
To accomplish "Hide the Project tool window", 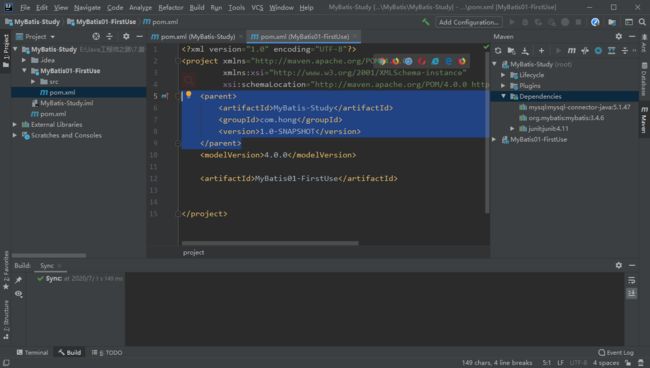I will (x=139, y=36).
